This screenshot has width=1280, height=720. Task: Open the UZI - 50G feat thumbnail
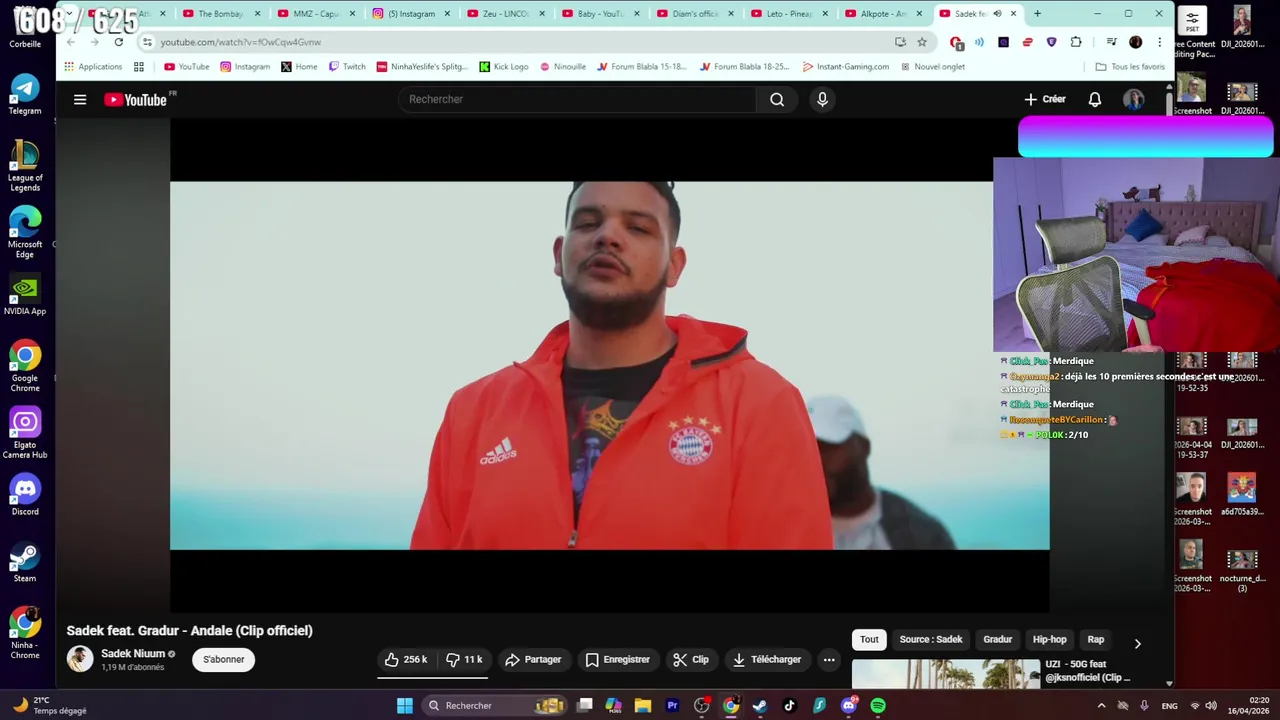tap(946, 674)
